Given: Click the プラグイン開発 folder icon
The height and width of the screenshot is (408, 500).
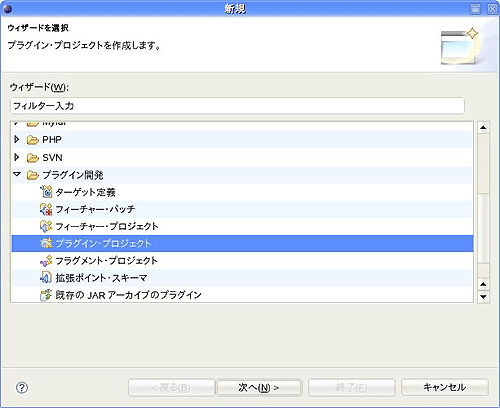Looking at the screenshot, I should (x=33, y=175).
